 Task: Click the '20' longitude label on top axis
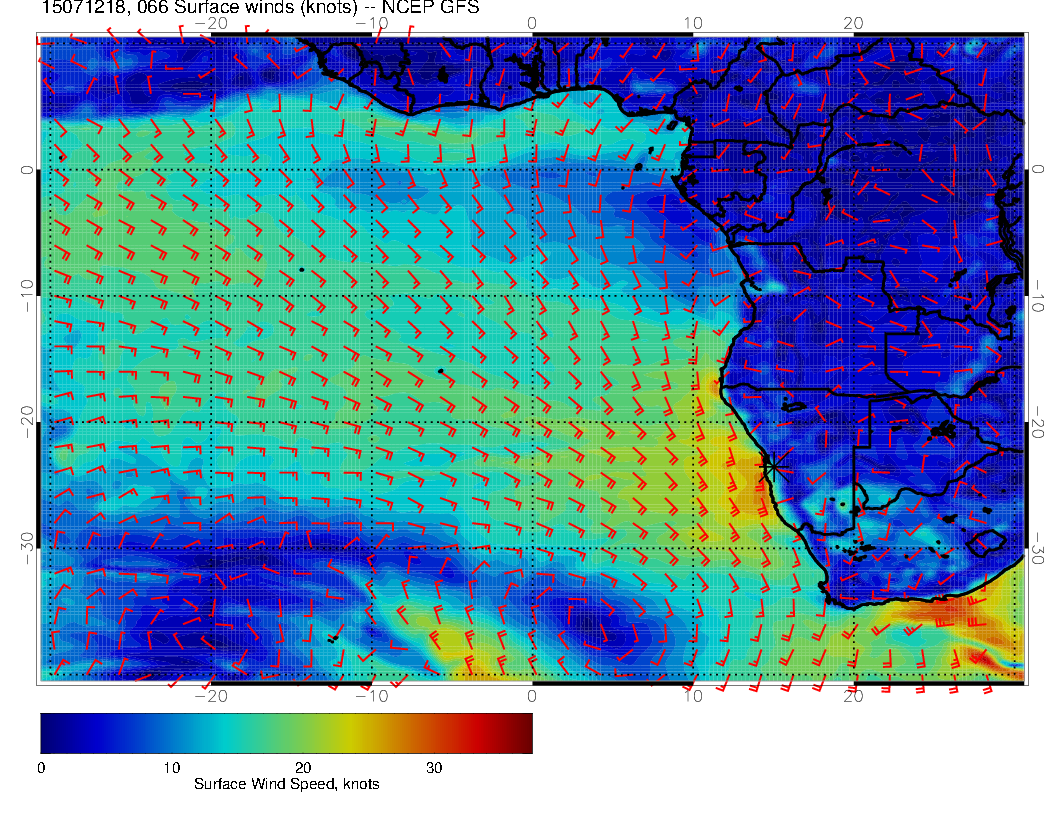pos(853,23)
